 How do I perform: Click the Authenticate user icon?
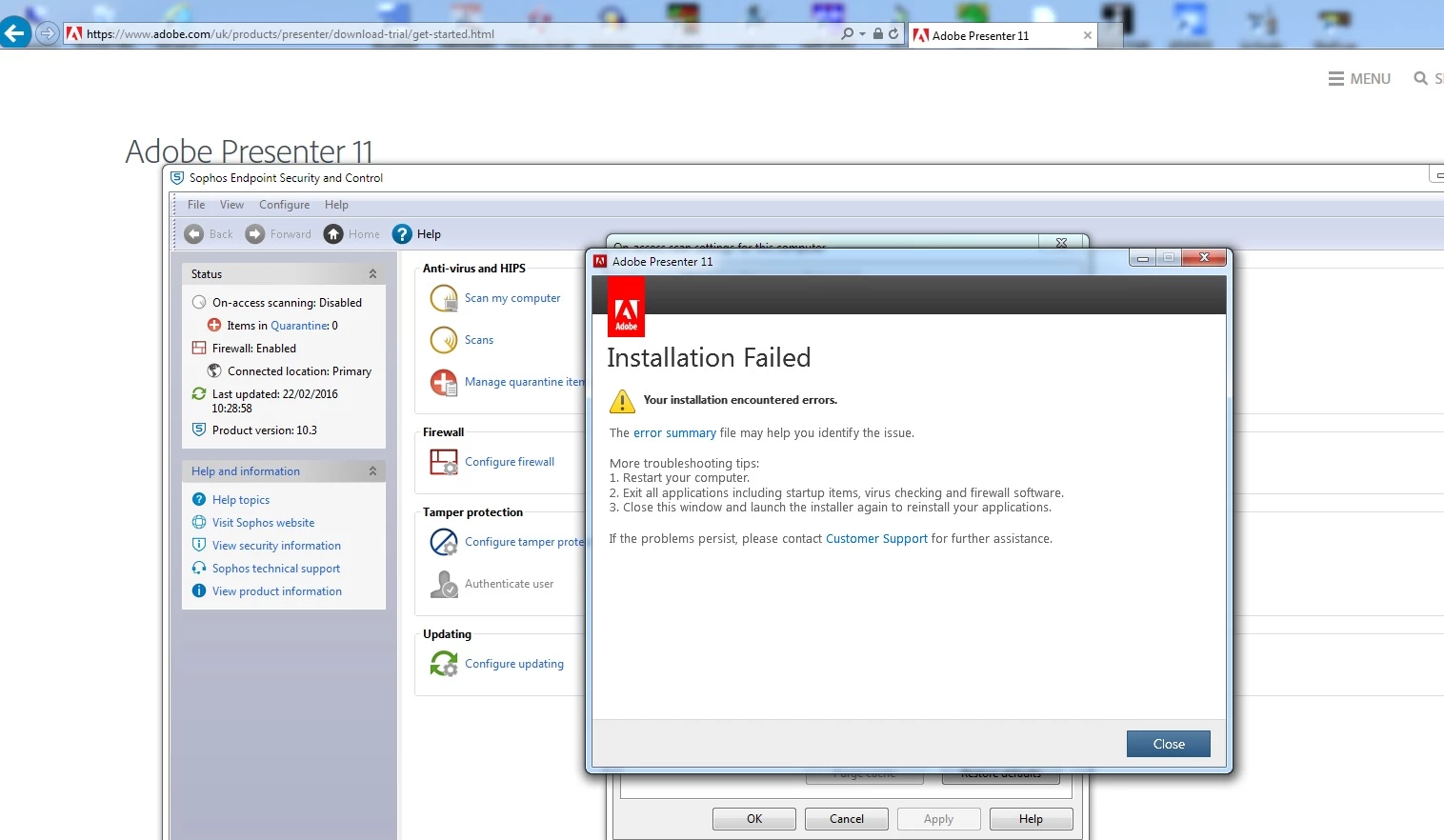444,584
